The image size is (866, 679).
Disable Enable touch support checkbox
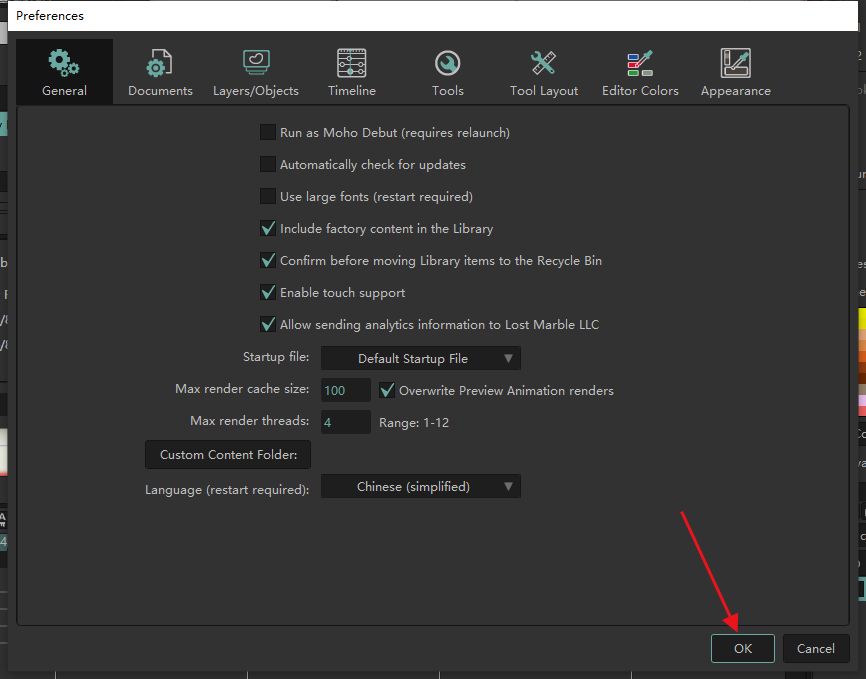[x=268, y=293]
